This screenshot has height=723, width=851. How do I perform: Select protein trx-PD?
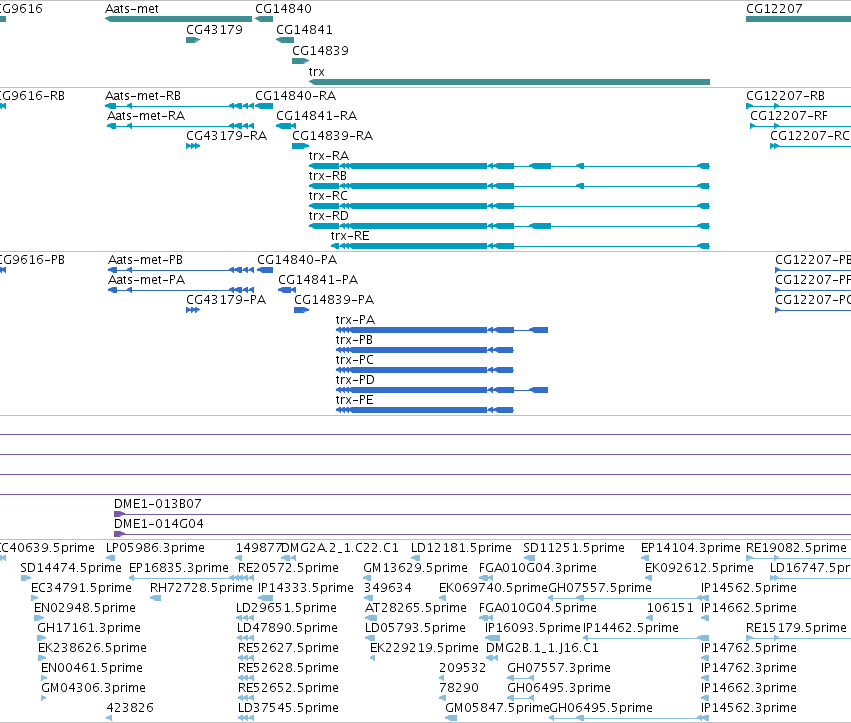[x=442, y=390]
